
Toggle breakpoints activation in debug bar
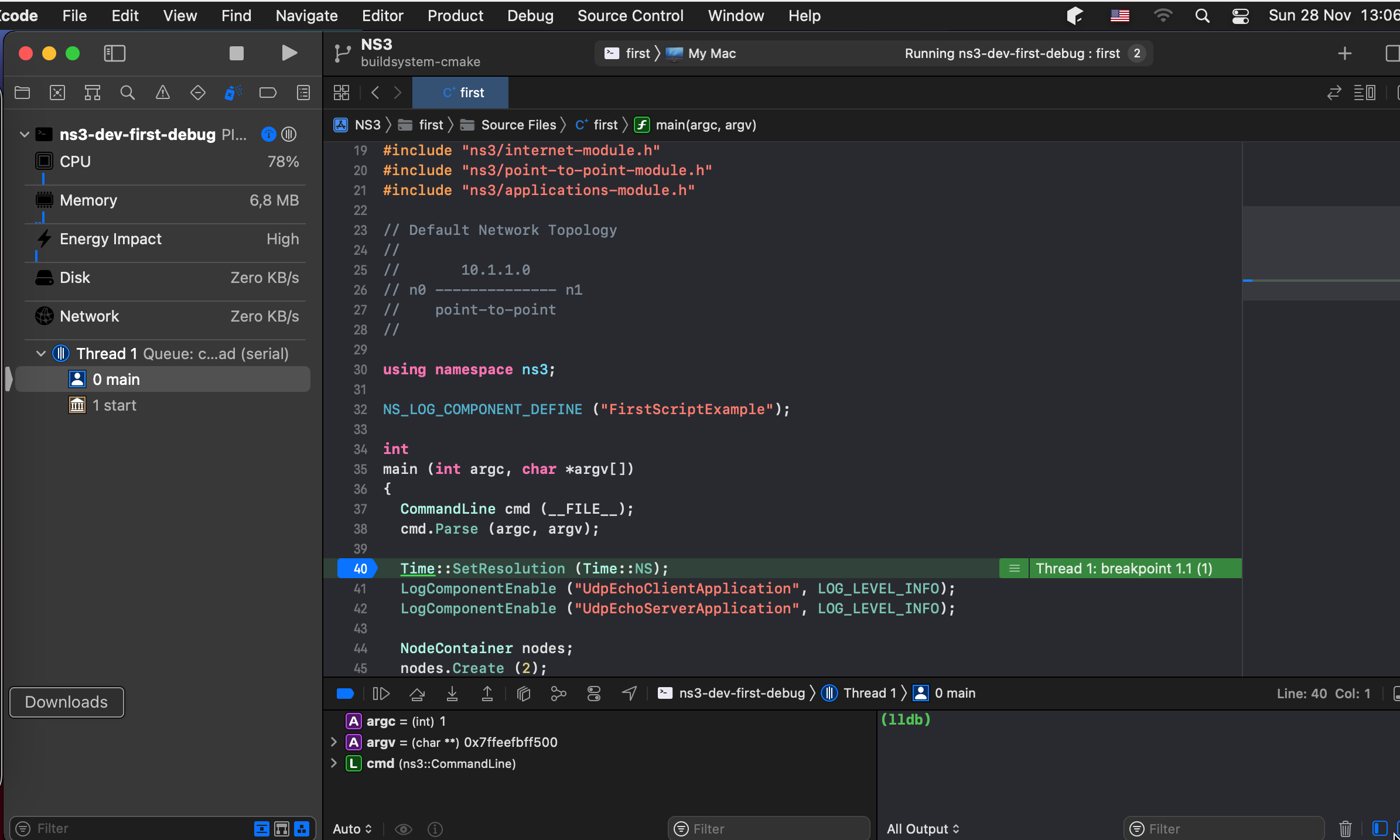click(345, 694)
